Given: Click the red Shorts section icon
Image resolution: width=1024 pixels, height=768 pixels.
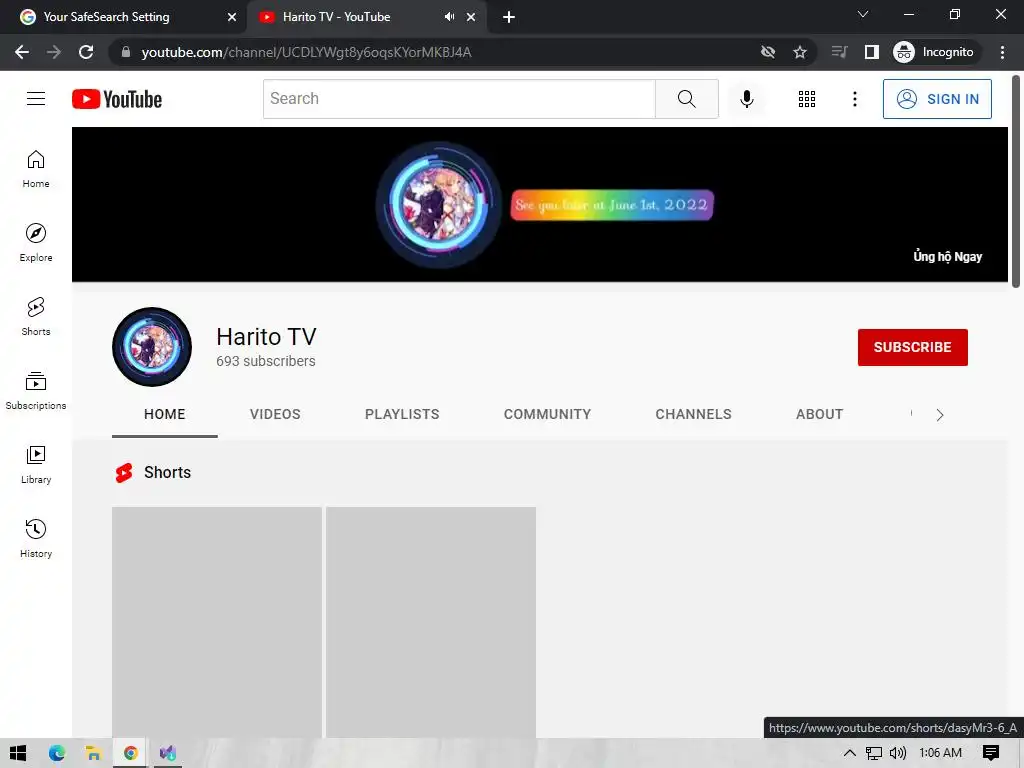Looking at the screenshot, I should point(124,472).
